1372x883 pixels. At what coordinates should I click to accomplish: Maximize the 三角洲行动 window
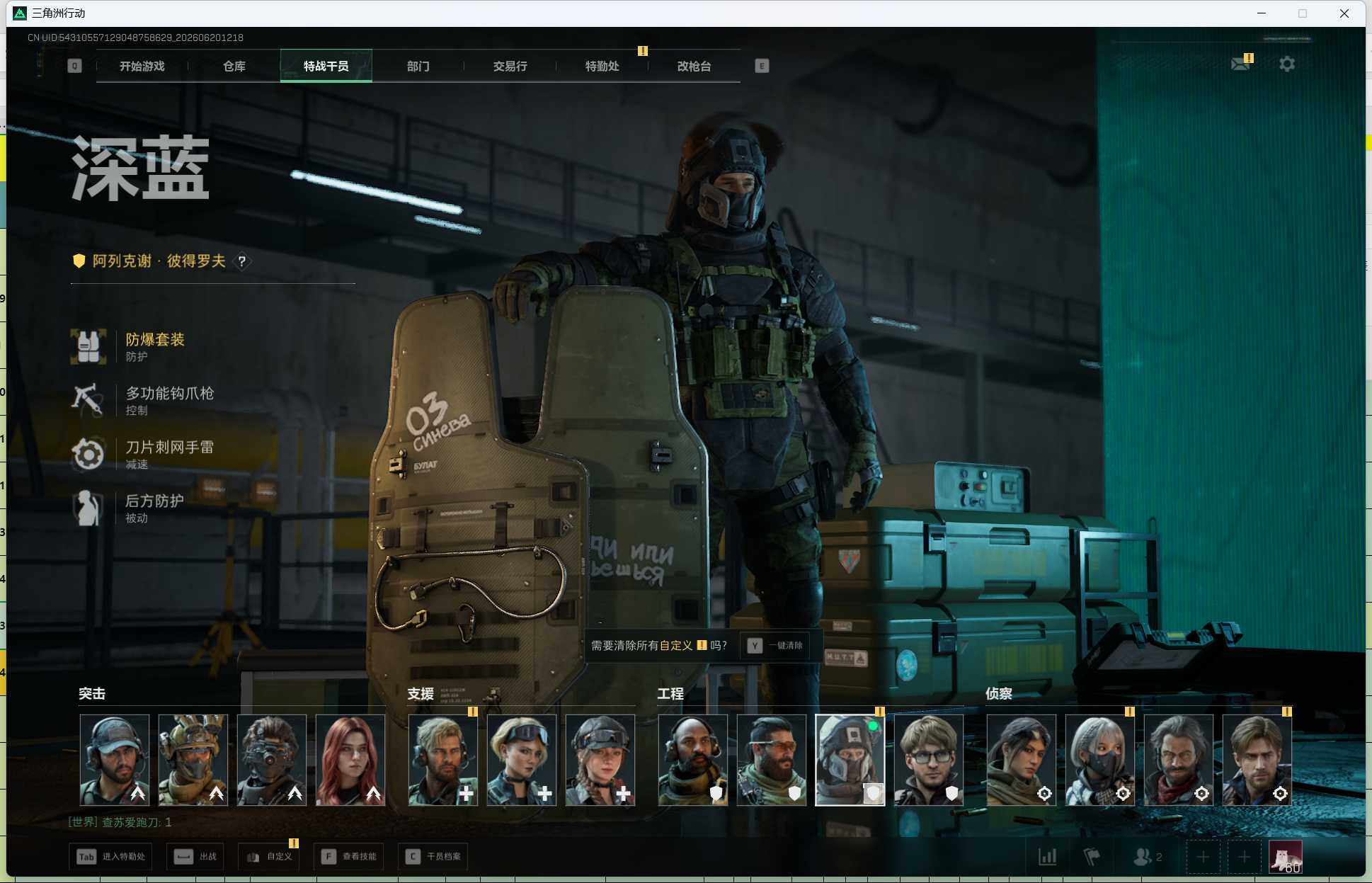pyautogui.click(x=1303, y=13)
